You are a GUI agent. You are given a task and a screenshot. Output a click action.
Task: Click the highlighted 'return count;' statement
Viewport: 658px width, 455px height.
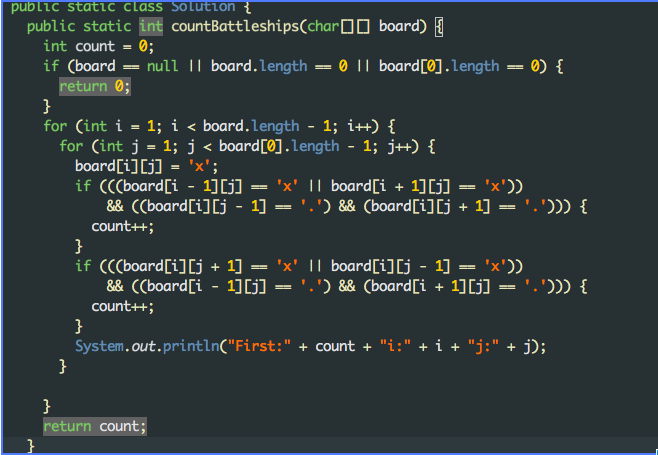(x=95, y=426)
